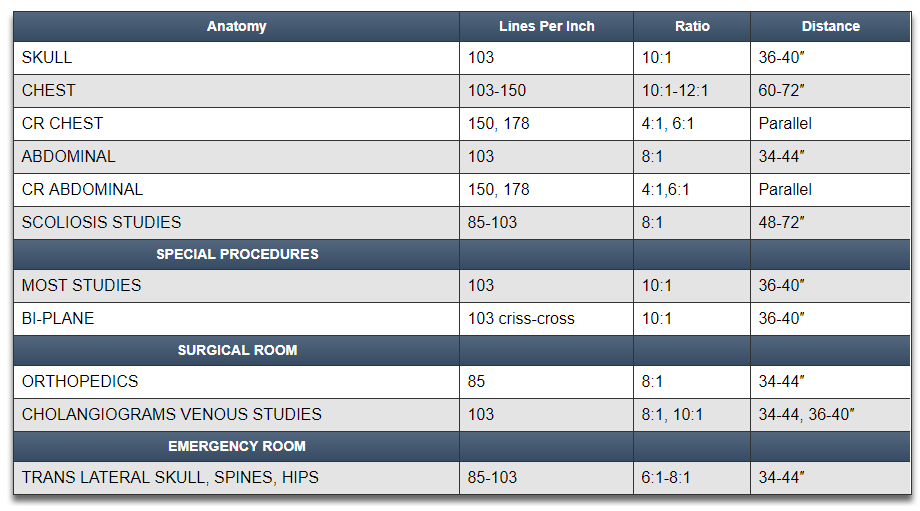The height and width of the screenshot is (511, 920).
Task: Click the CHOLANGIOGRAMS VENOUS STUDIES cell
Action: (171, 414)
